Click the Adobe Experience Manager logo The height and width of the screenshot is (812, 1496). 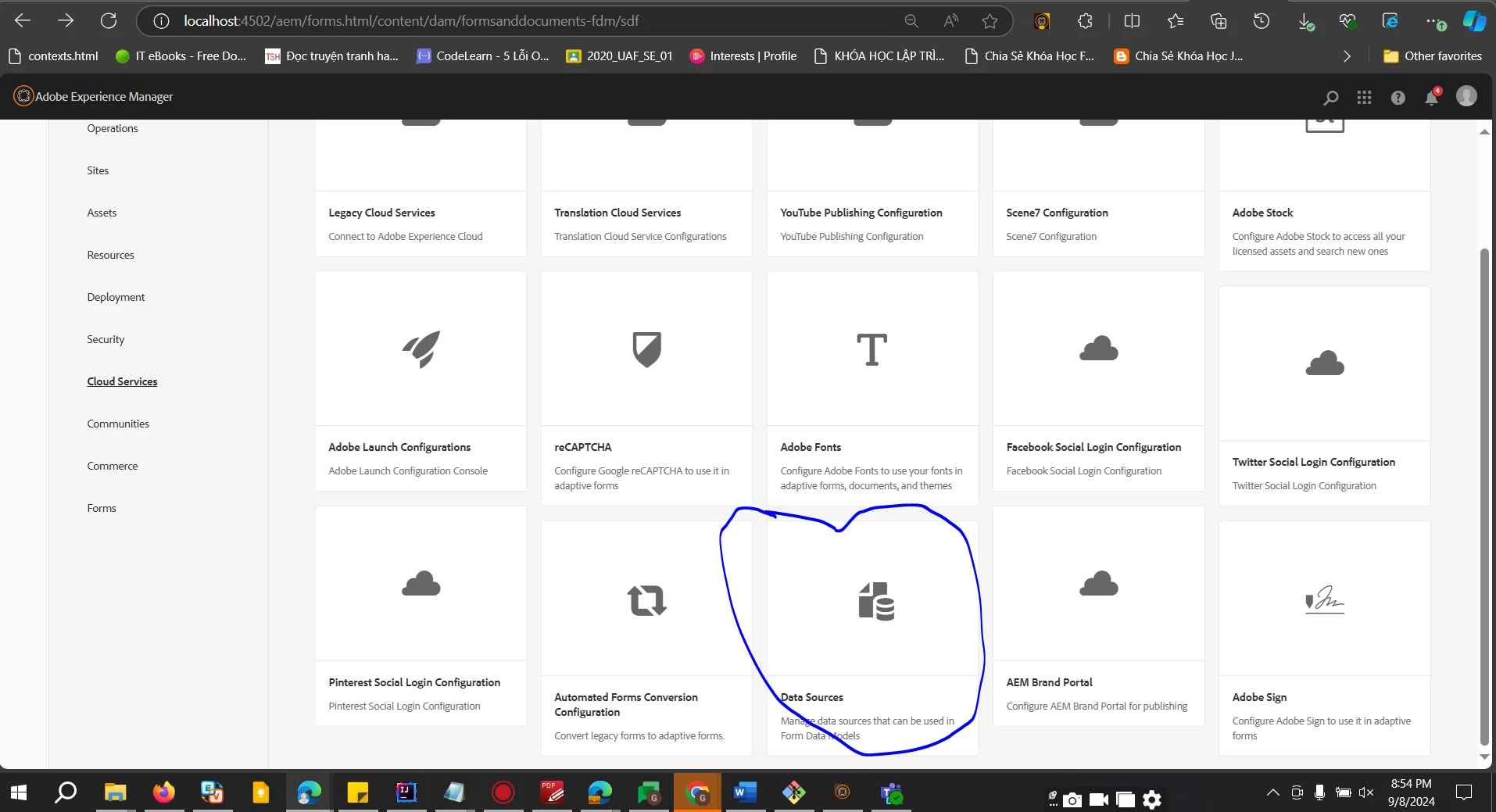[x=23, y=96]
